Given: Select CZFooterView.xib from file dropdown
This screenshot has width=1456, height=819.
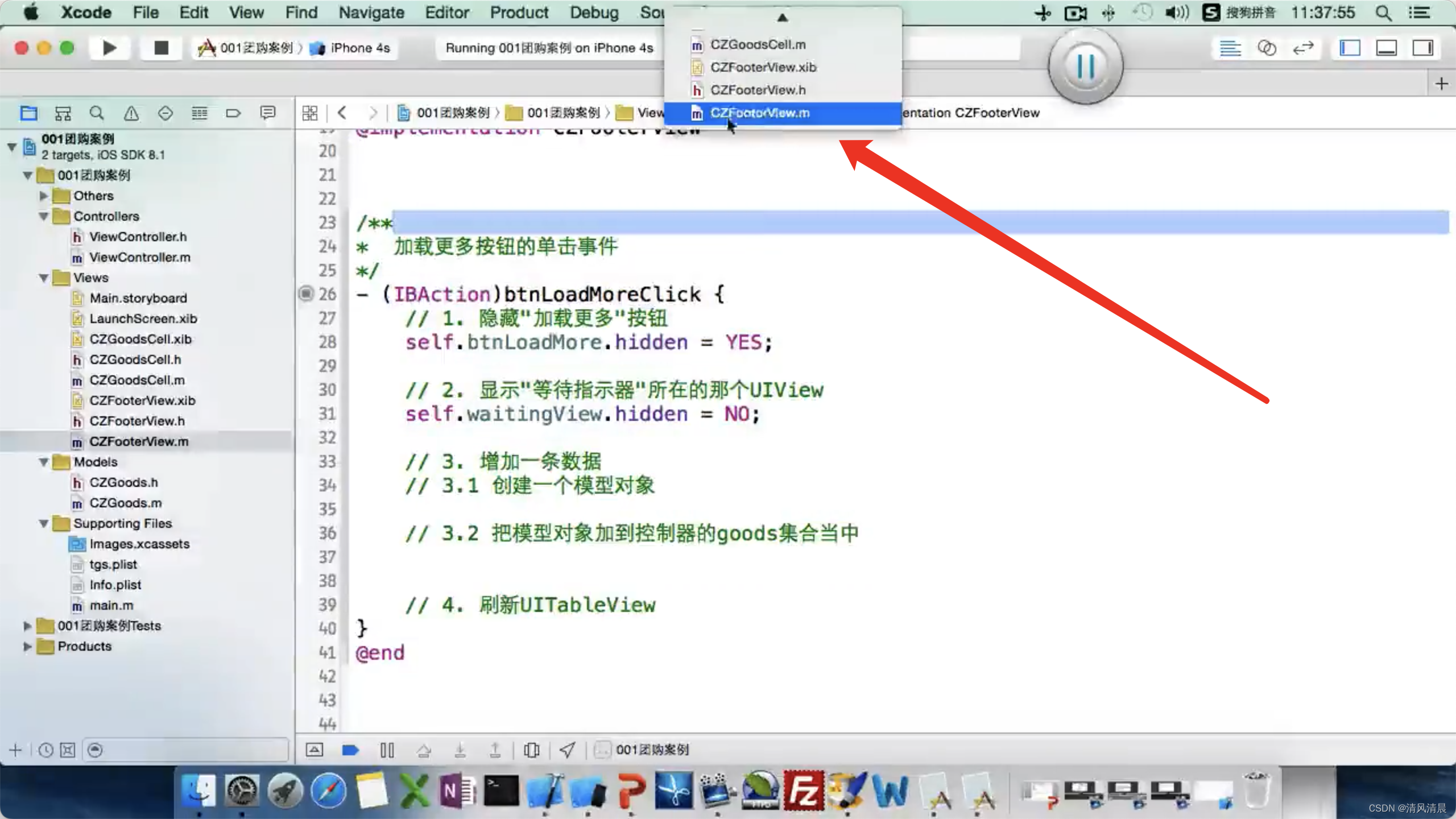Looking at the screenshot, I should coord(762,66).
